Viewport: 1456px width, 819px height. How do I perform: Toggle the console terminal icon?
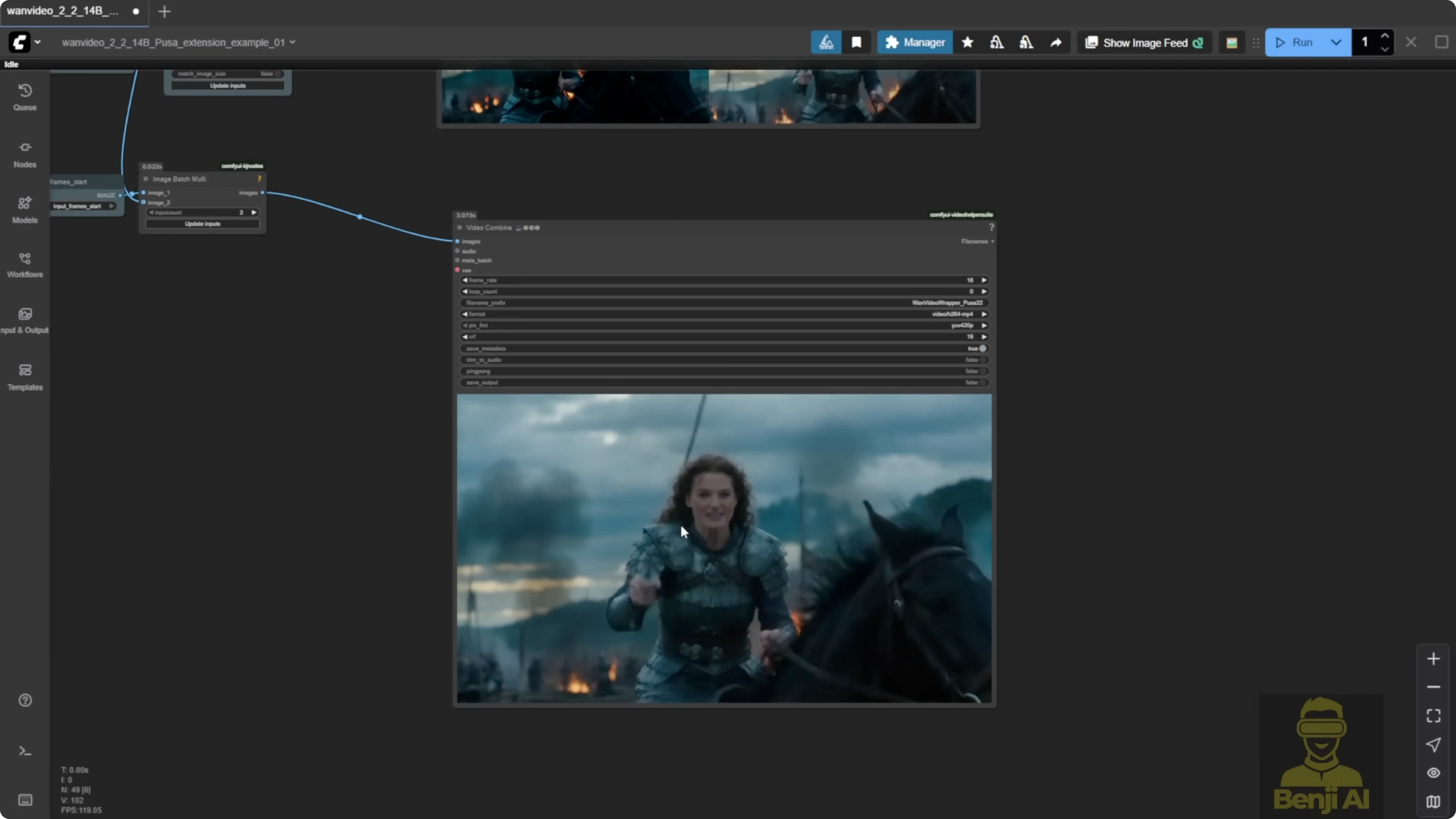[25, 751]
